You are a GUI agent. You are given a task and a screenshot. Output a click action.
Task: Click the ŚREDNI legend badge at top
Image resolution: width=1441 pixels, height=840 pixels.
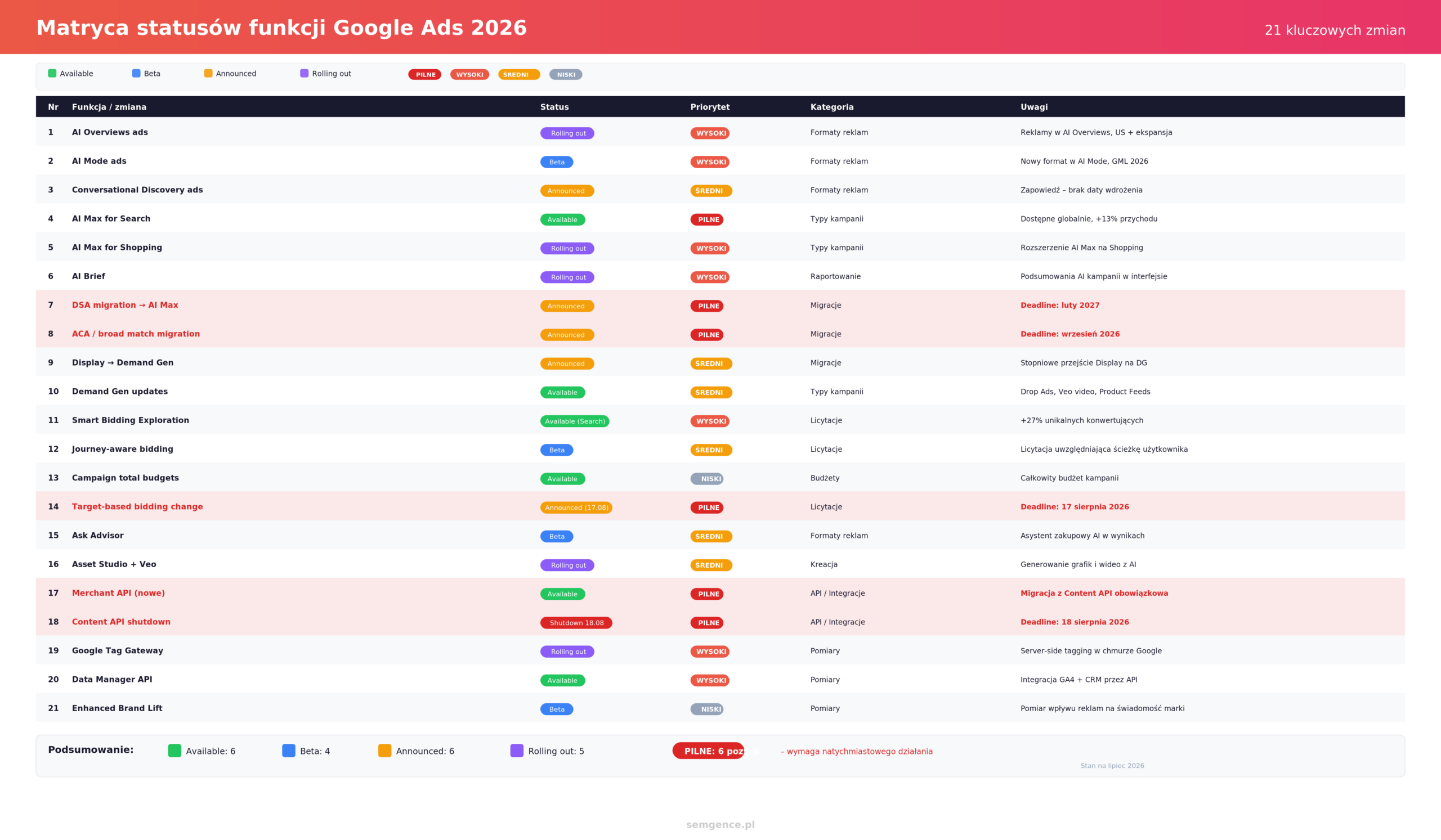[x=519, y=74]
